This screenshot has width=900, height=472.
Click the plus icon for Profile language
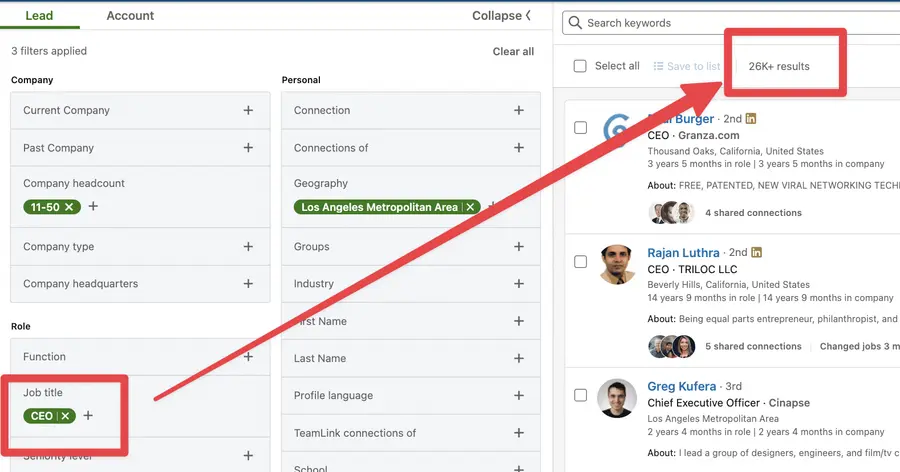pos(519,396)
